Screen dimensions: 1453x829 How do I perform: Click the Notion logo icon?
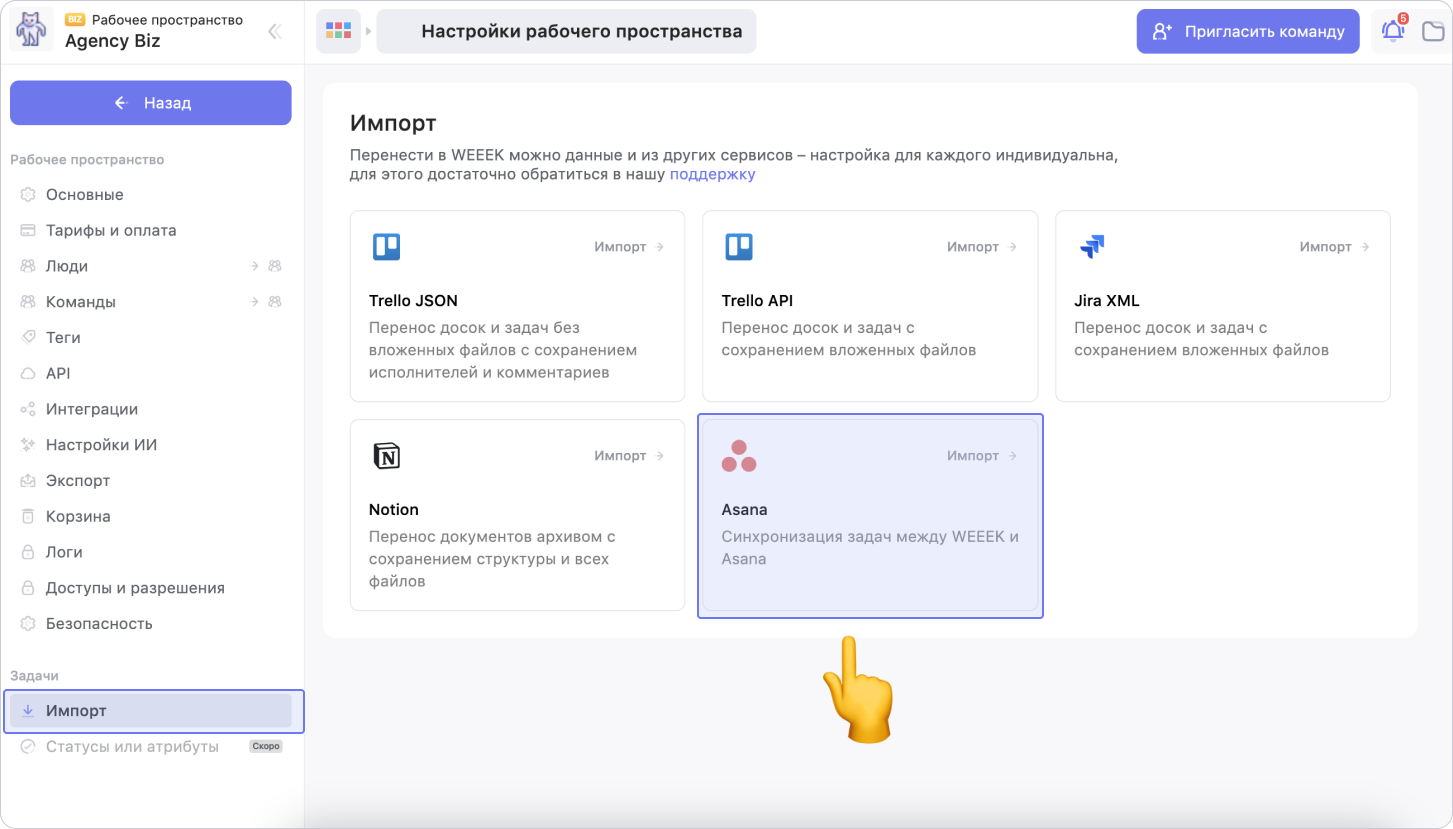coord(386,456)
